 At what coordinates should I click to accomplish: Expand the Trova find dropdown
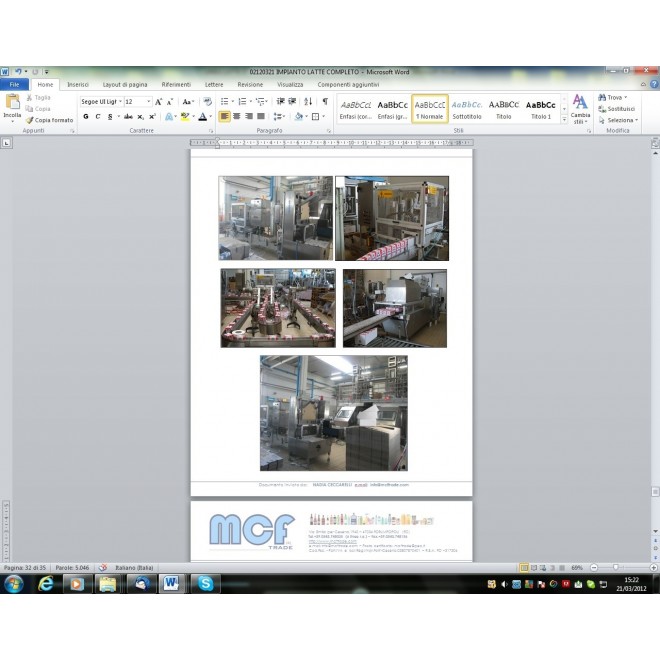[x=625, y=98]
